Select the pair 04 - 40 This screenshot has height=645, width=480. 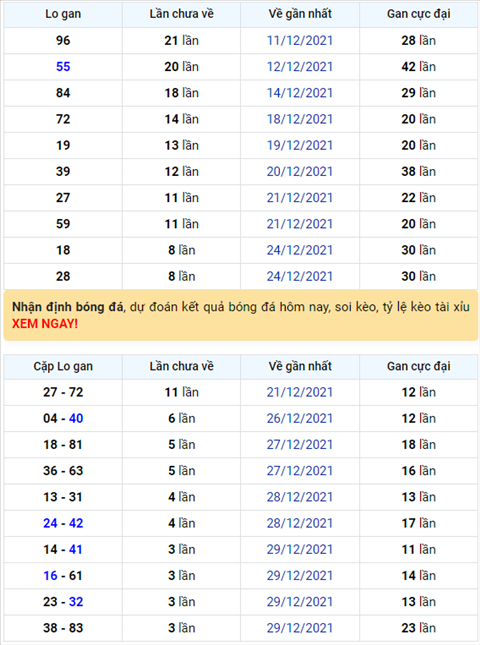pos(63,418)
